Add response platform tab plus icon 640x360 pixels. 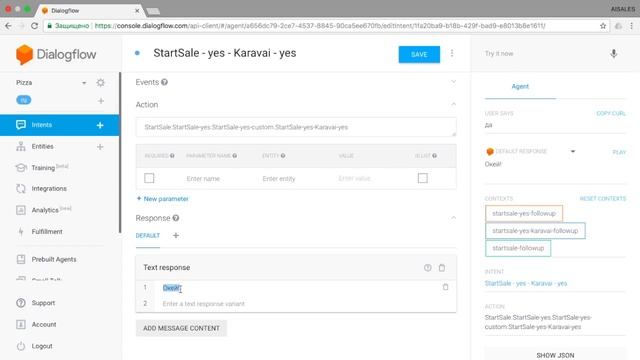pos(176,236)
